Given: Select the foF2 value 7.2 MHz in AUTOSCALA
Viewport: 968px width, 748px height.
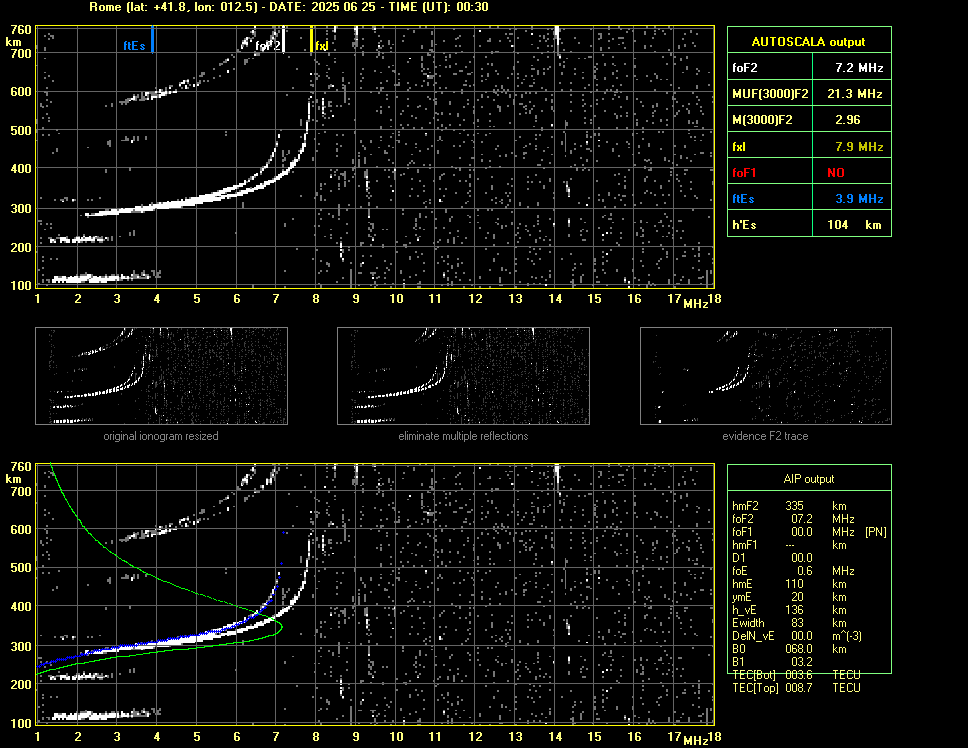Looking at the screenshot, I should click(852, 67).
